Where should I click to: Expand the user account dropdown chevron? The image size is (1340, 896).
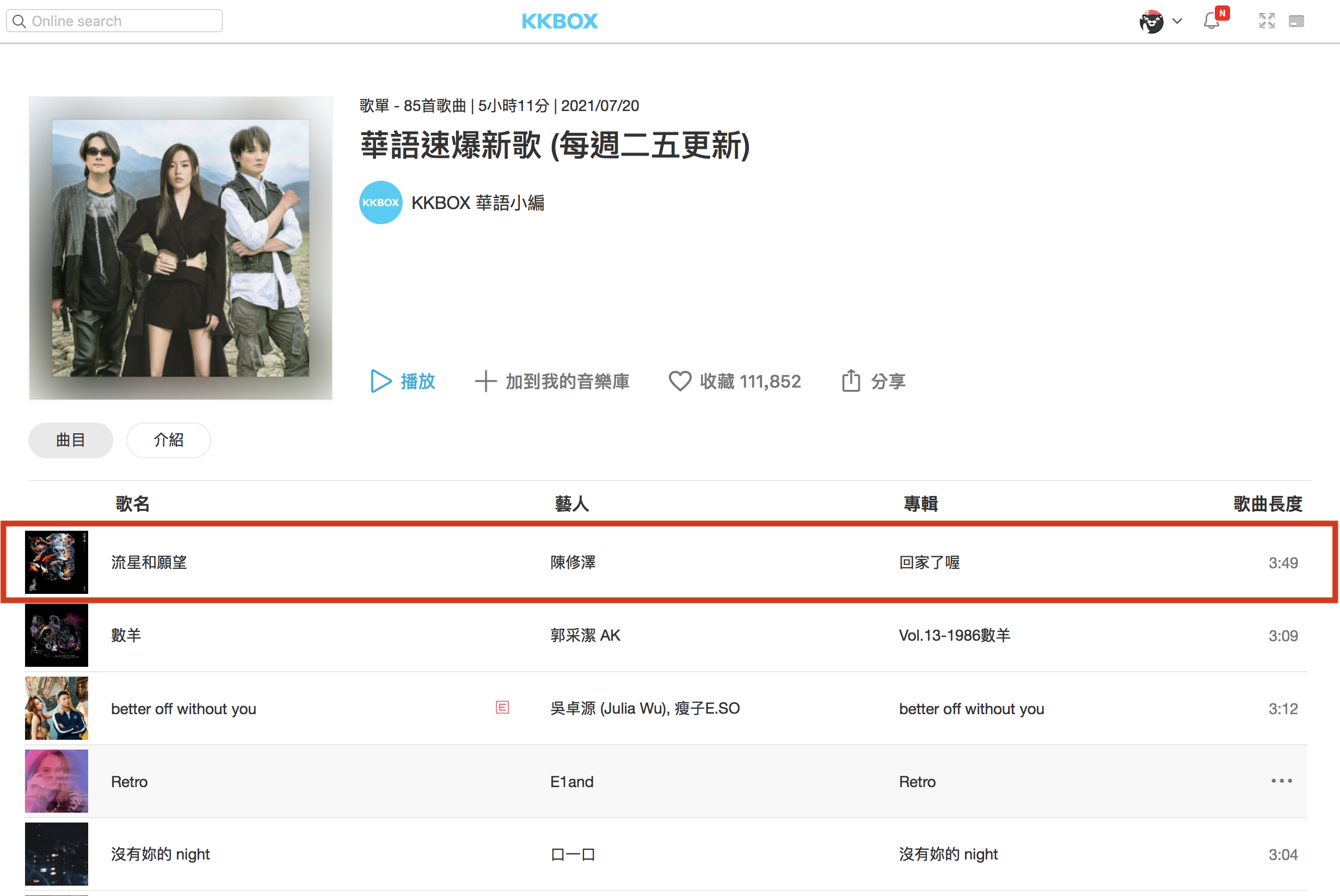point(1177,21)
